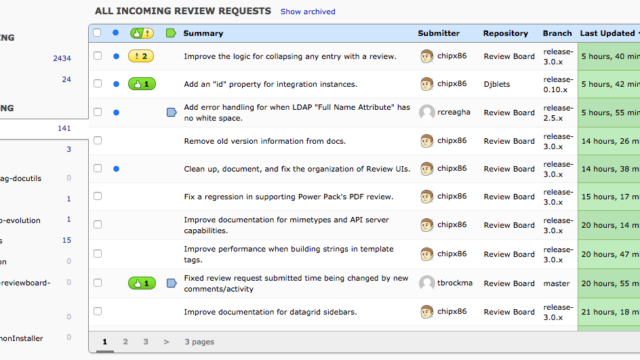Open 'Add an "id" property for integration instances' review
The width and height of the screenshot is (640, 360).
tap(270, 84)
